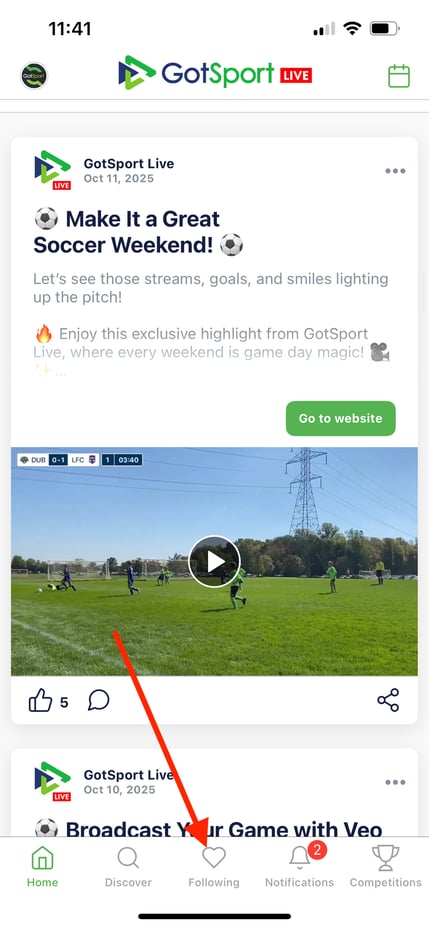Image resolution: width=429 pixels, height=928 pixels.
Task: Open Notifications tab with bell icon
Action: [299, 866]
